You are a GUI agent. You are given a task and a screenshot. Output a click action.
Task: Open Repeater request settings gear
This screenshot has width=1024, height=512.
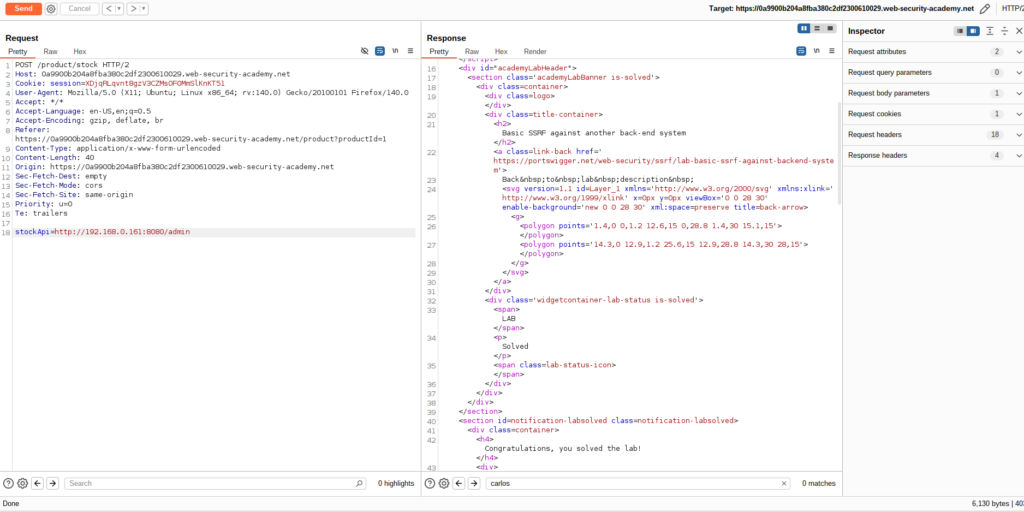click(51, 9)
